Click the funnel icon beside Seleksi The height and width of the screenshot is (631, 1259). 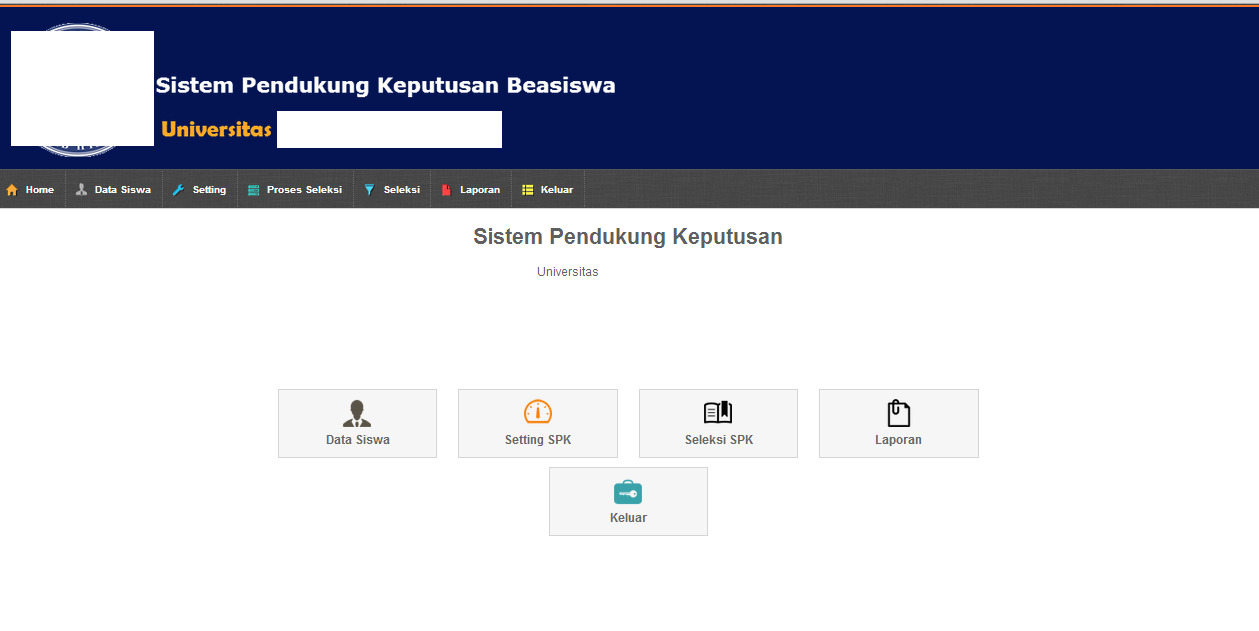[369, 190]
